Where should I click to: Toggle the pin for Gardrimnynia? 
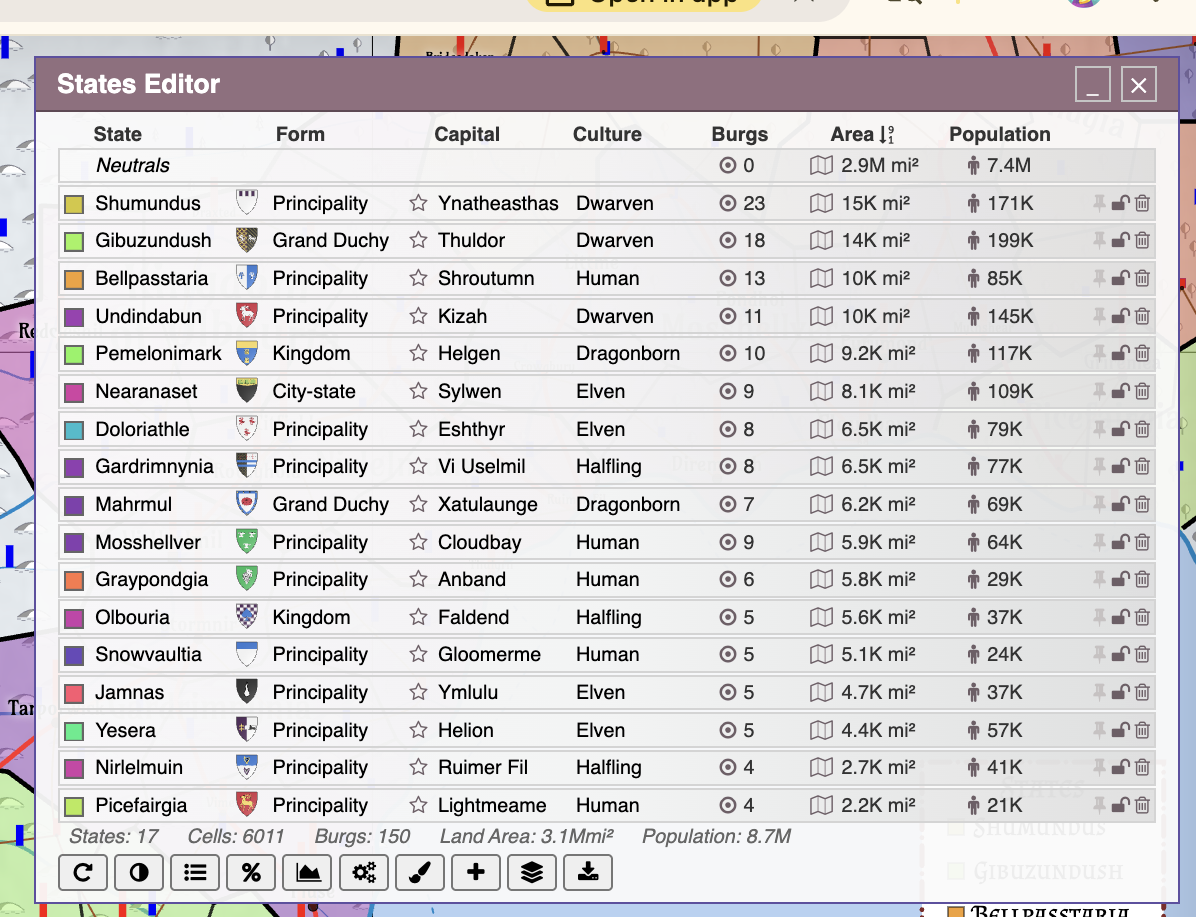tap(1098, 466)
